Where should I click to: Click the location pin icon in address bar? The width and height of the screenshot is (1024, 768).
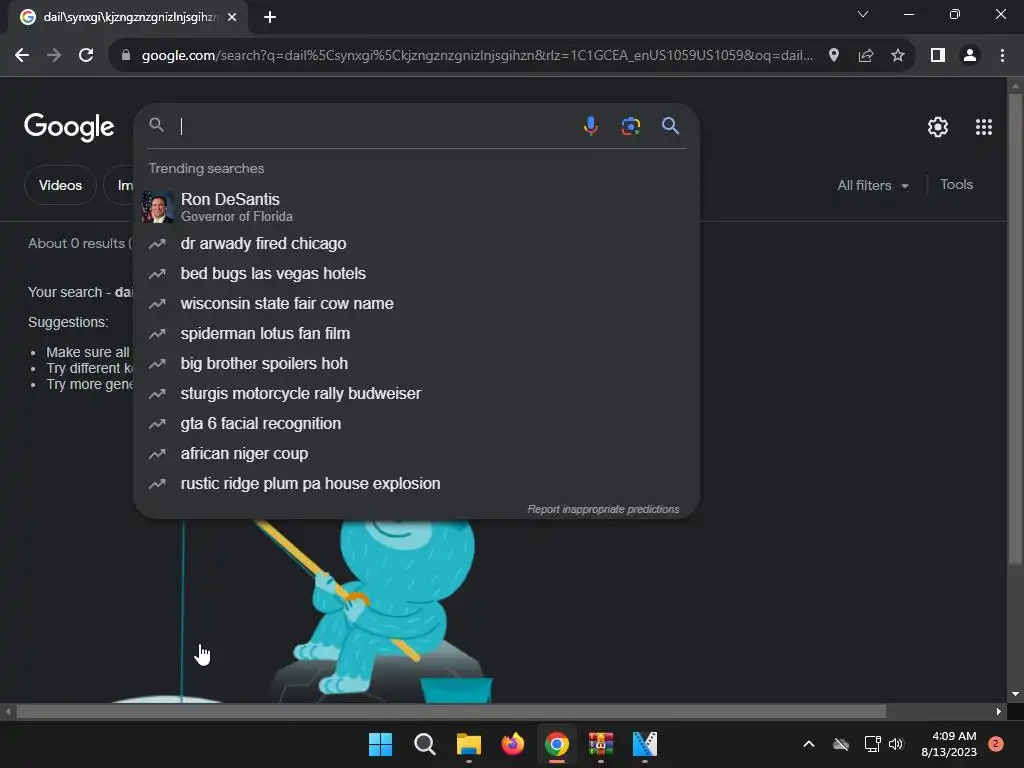click(x=834, y=56)
